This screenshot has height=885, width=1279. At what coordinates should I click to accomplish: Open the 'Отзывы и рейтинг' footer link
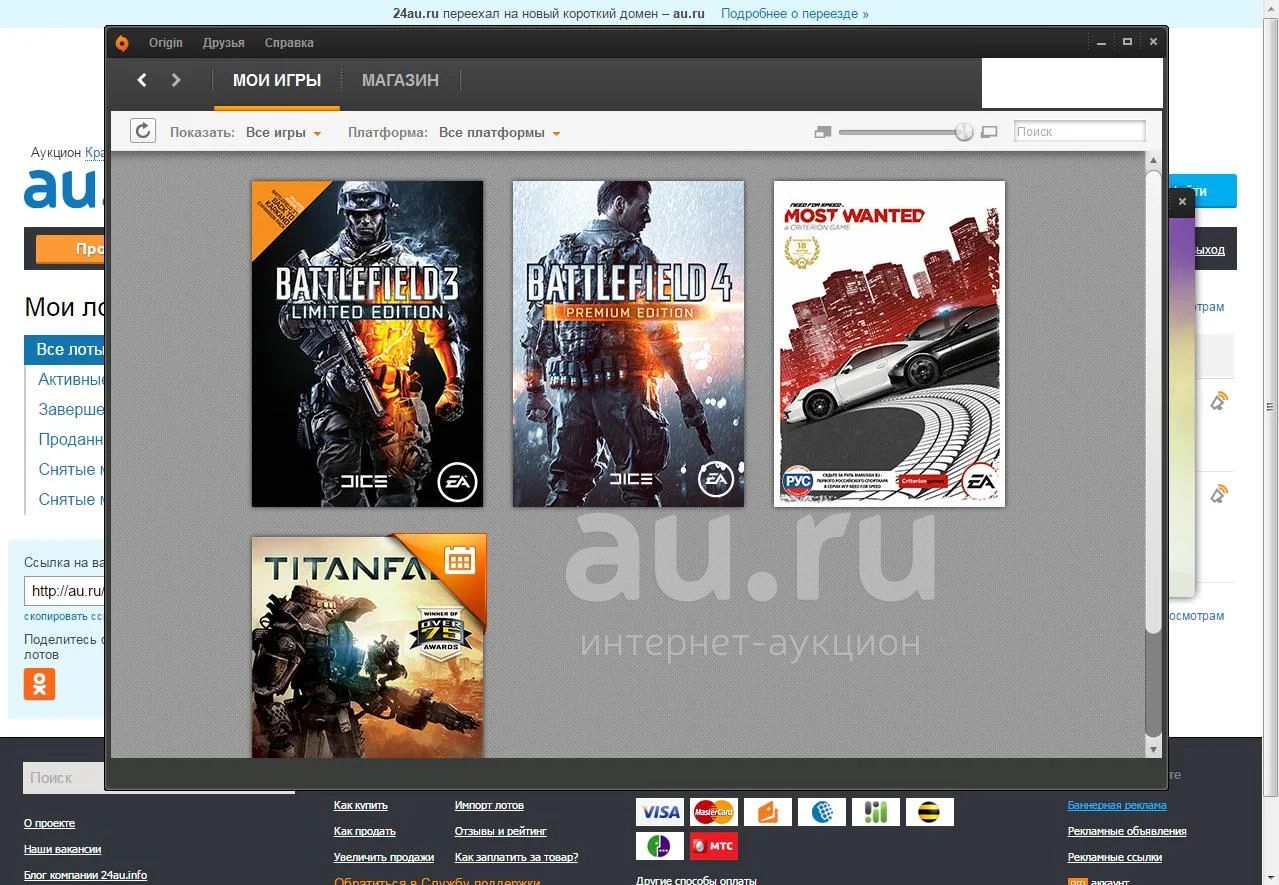(501, 831)
